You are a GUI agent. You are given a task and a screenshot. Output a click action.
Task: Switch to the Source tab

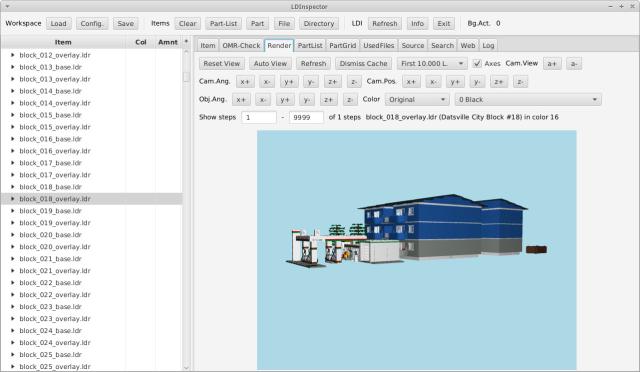pos(413,45)
